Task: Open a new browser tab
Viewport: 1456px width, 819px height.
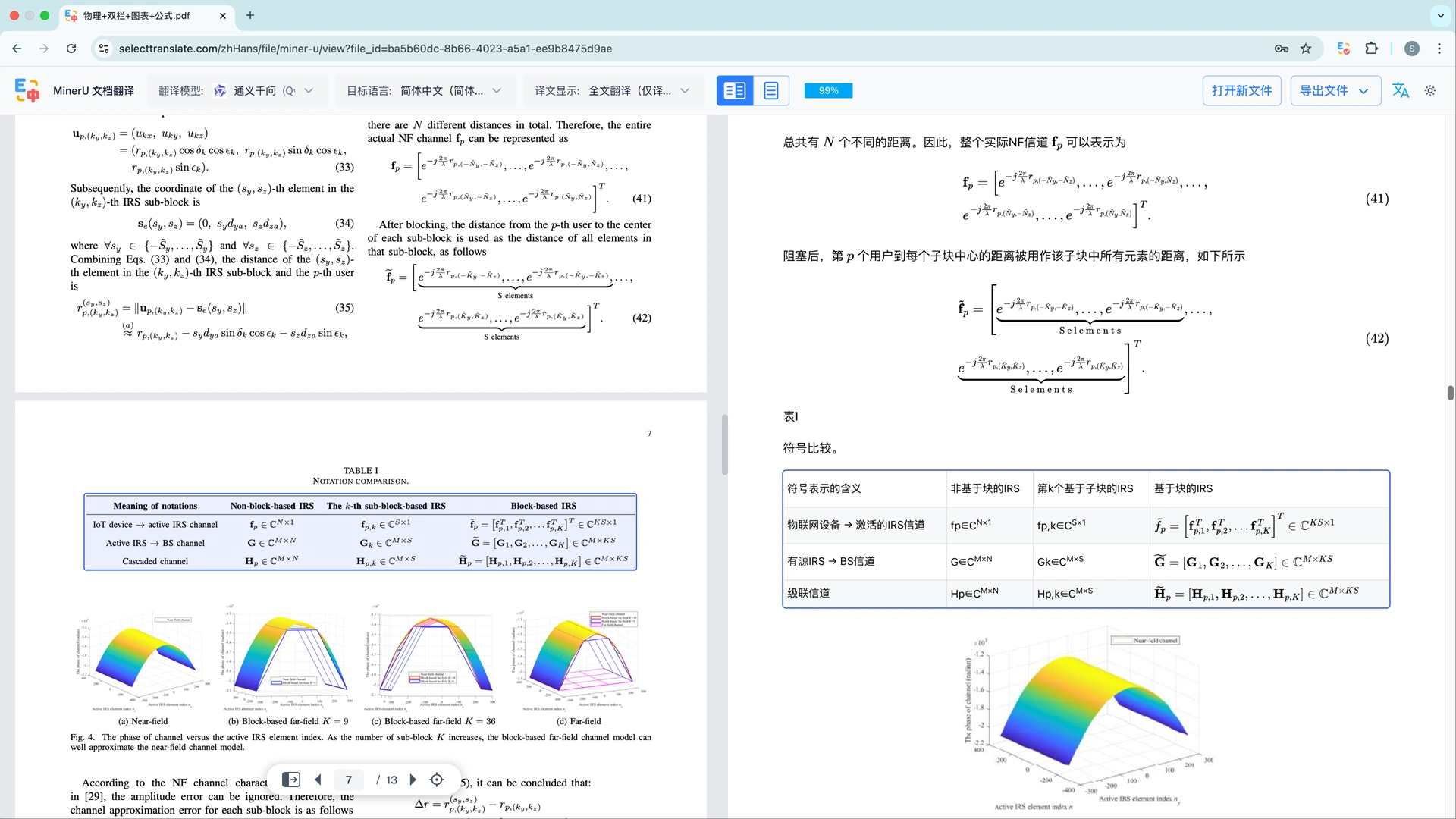Action: click(250, 15)
